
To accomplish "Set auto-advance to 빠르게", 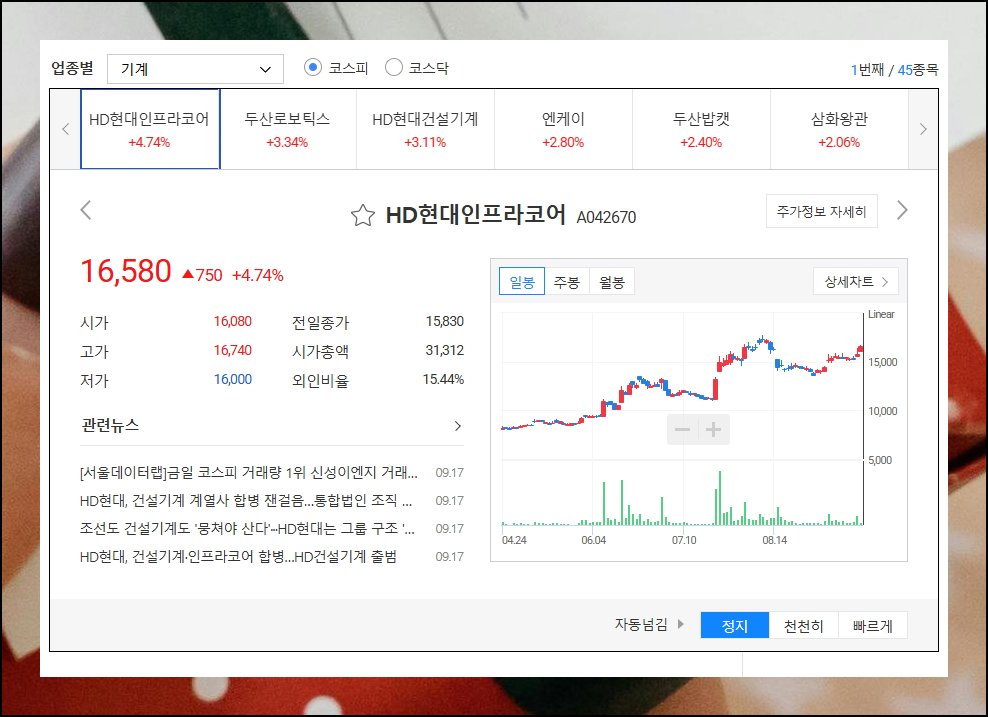I will coord(873,626).
